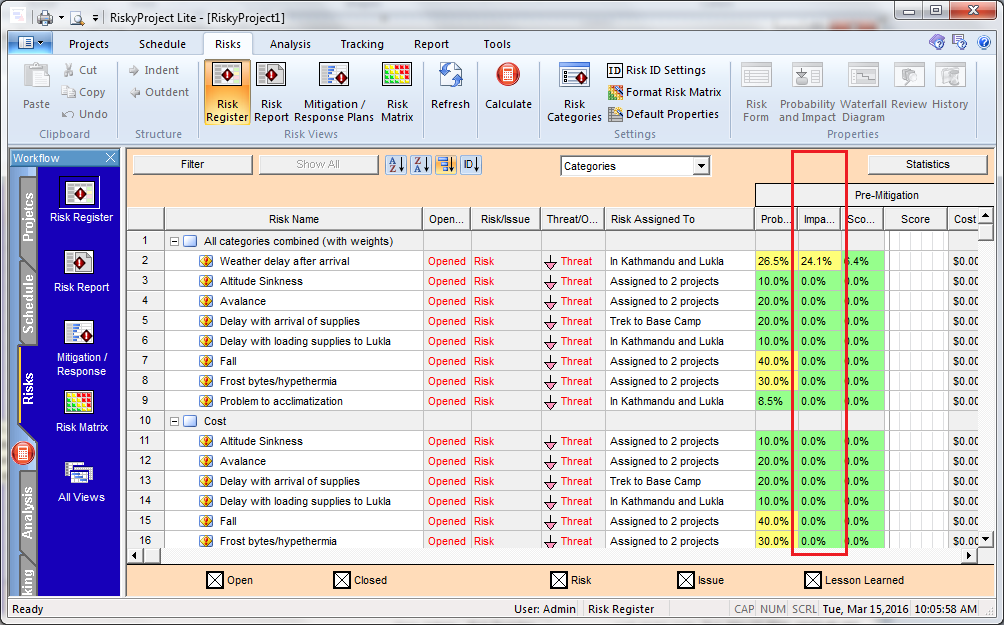The width and height of the screenshot is (1006, 625).
Task: Open Format Risk Matrix
Action: pyautogui.click(x=665, y=92)
